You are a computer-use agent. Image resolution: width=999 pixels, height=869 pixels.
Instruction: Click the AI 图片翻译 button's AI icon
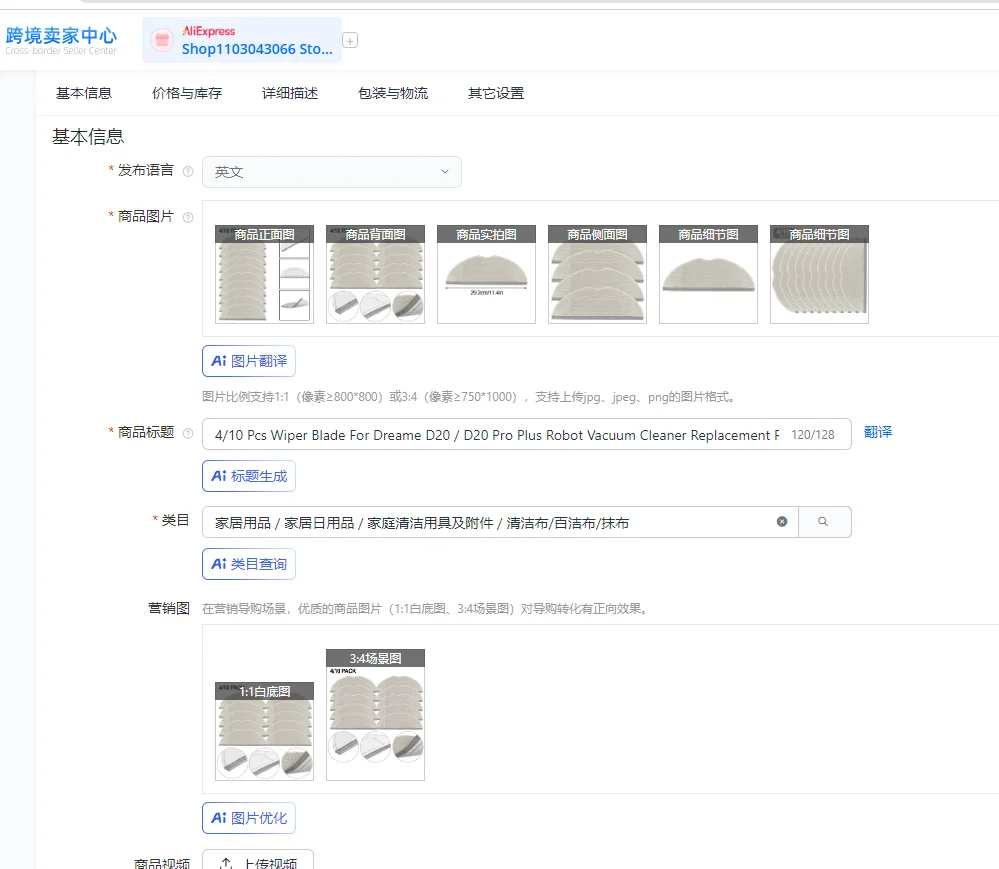click(x=220, y=360)
